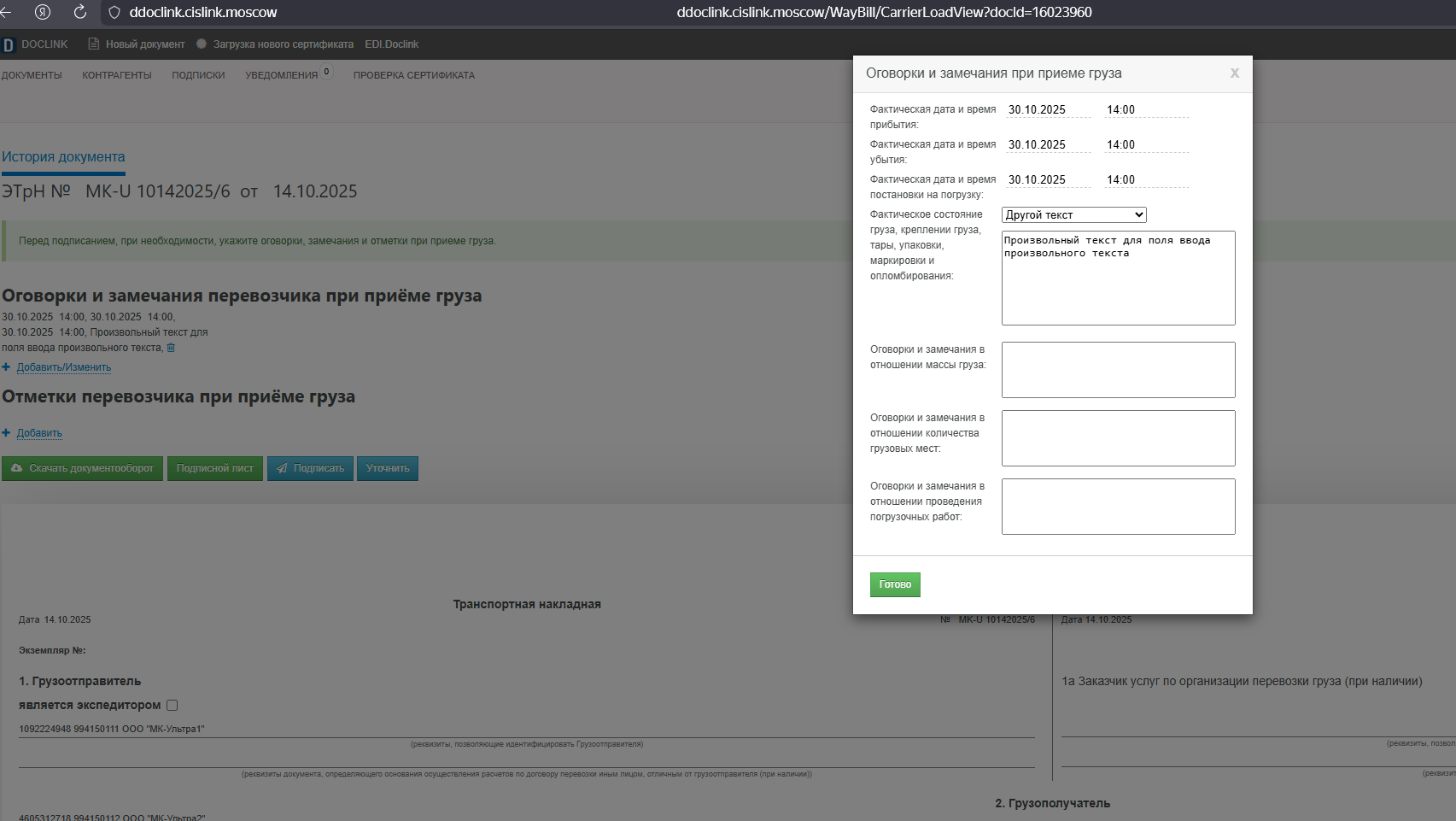Viewport: 1456px width, 821px height.
Task: Toggle the является экспедитором checkbox
Action: 172,705
